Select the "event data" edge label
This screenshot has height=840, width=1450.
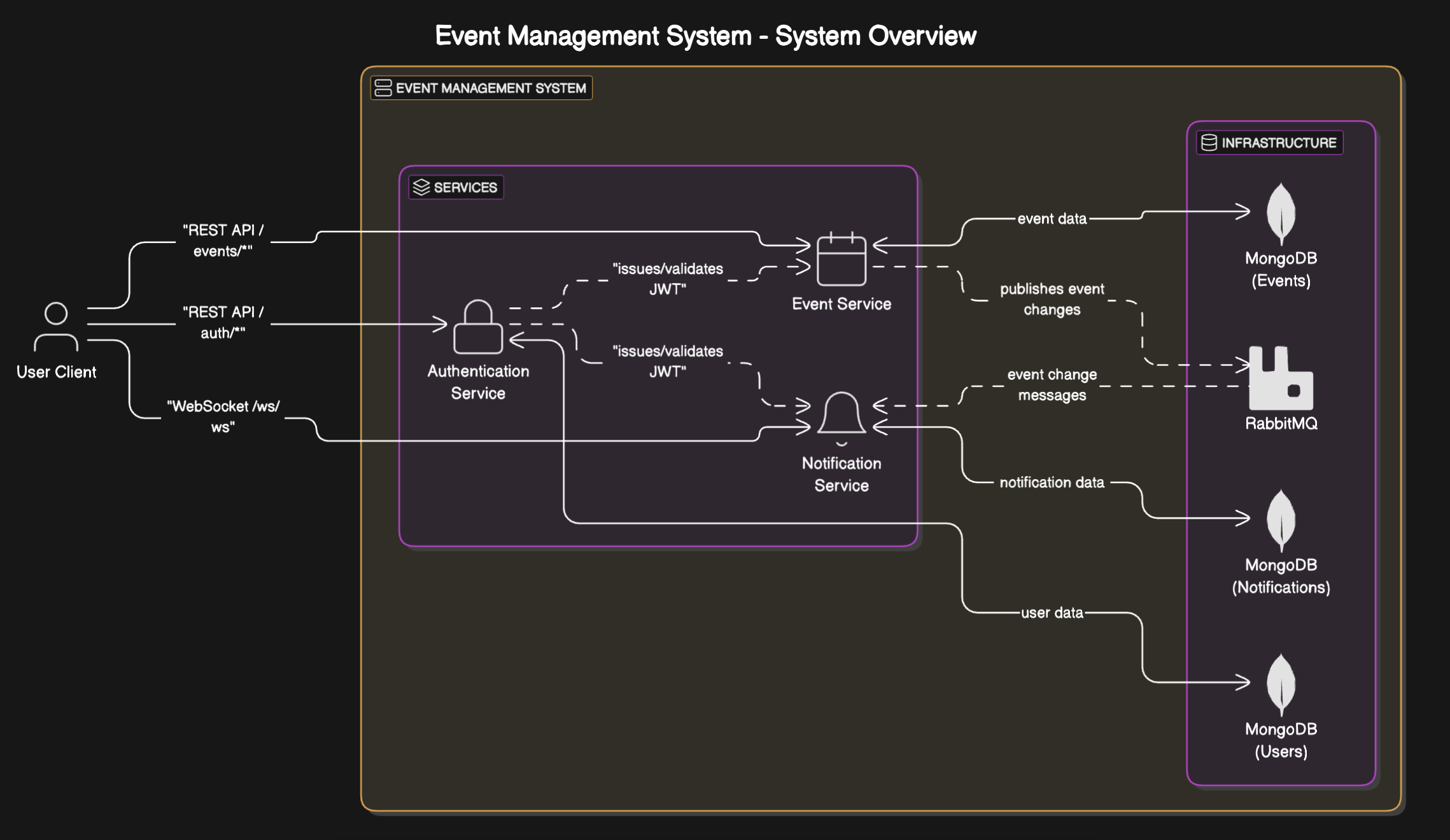1052,219
